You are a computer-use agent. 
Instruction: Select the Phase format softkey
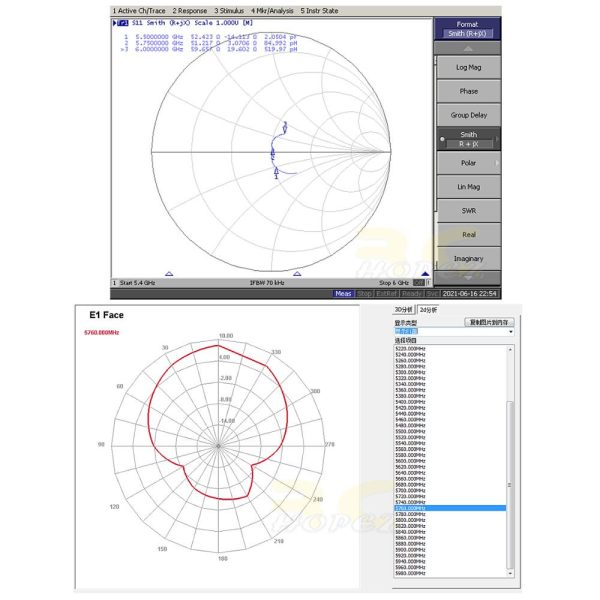pos(468,91)
